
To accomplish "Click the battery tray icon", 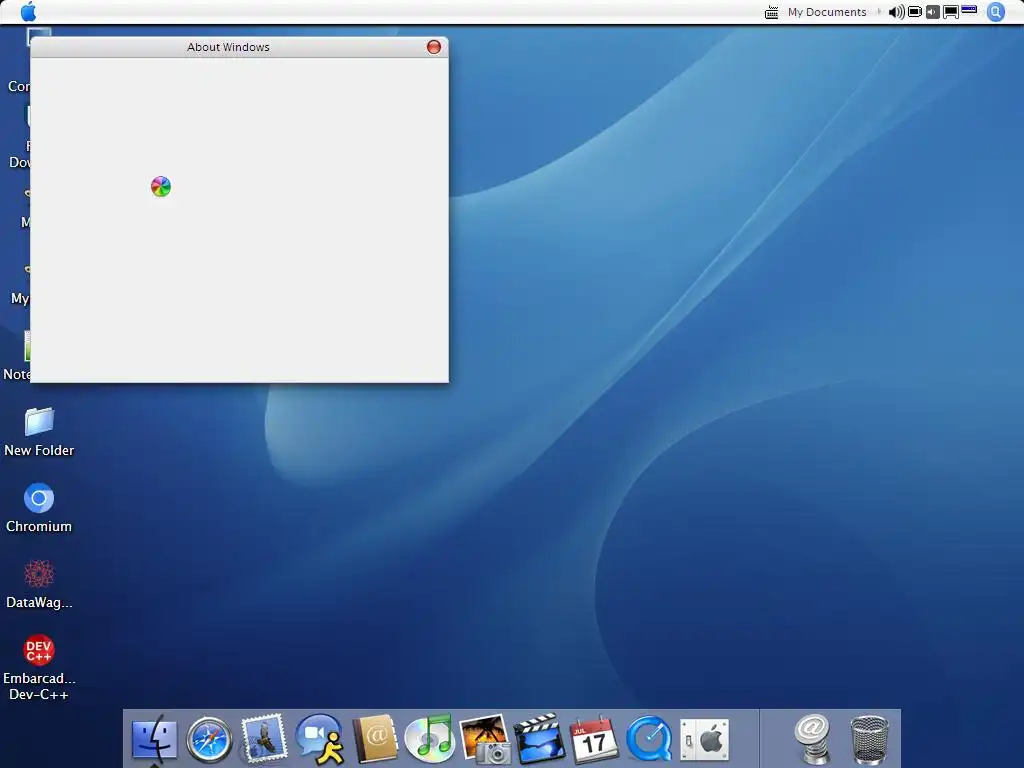I will [x=915, y=12].
